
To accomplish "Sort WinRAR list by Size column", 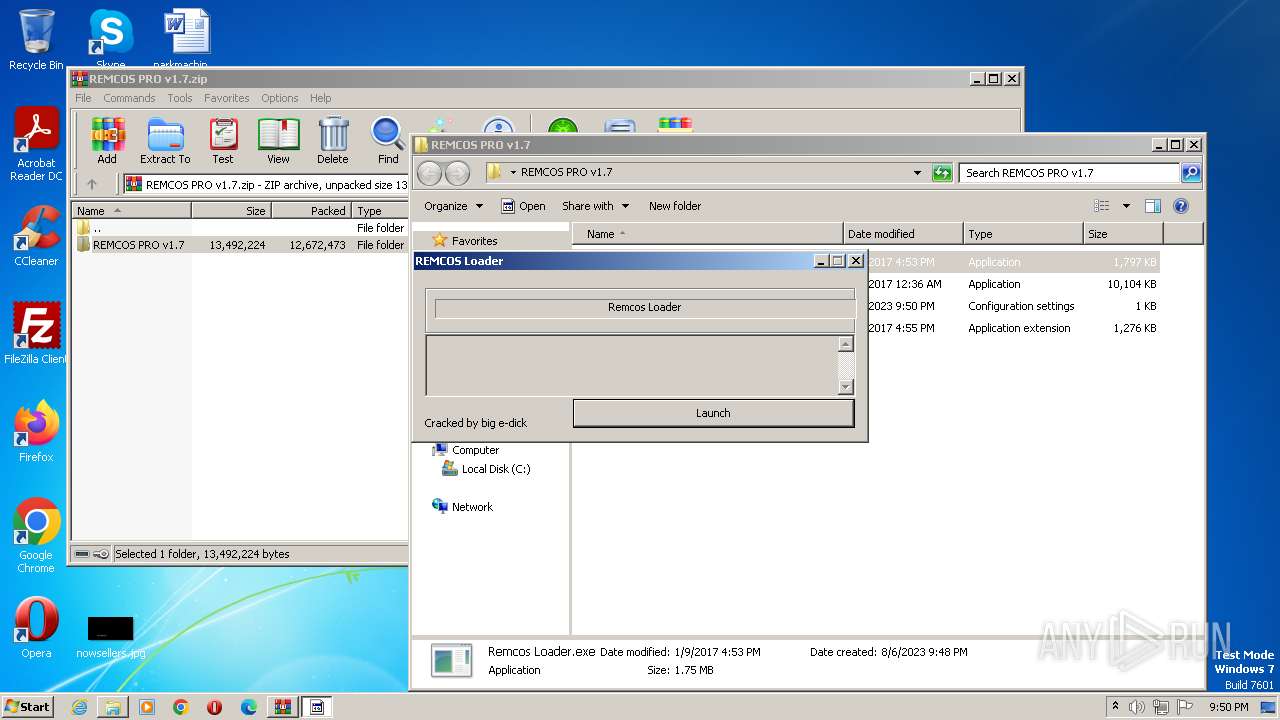I will tap(231, 210).
